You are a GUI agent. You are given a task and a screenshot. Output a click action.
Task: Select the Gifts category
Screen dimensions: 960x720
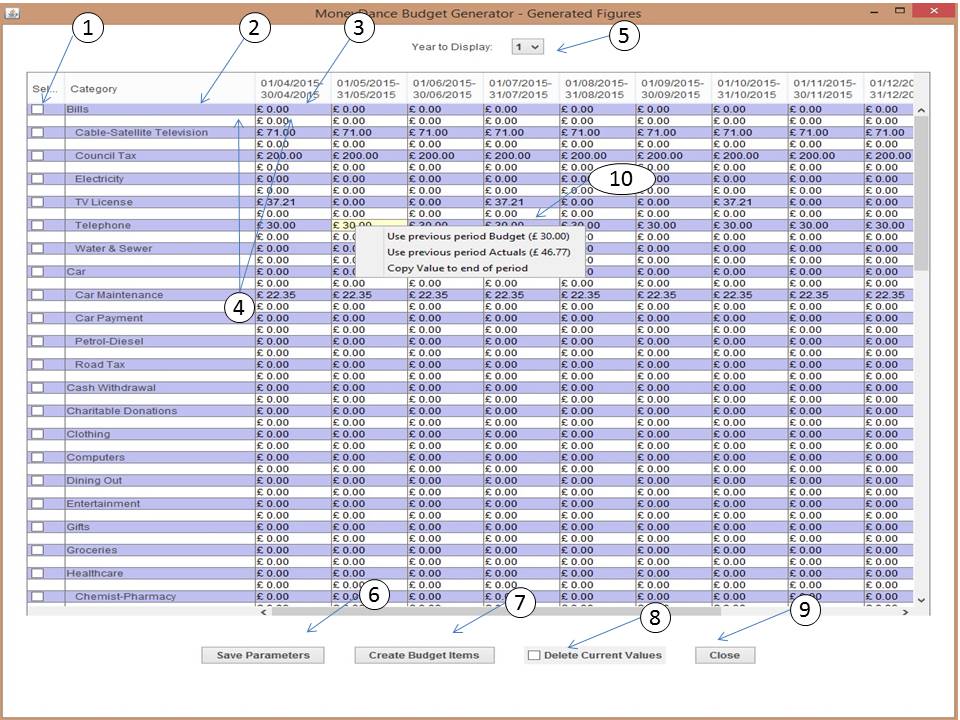click(78, 527)
